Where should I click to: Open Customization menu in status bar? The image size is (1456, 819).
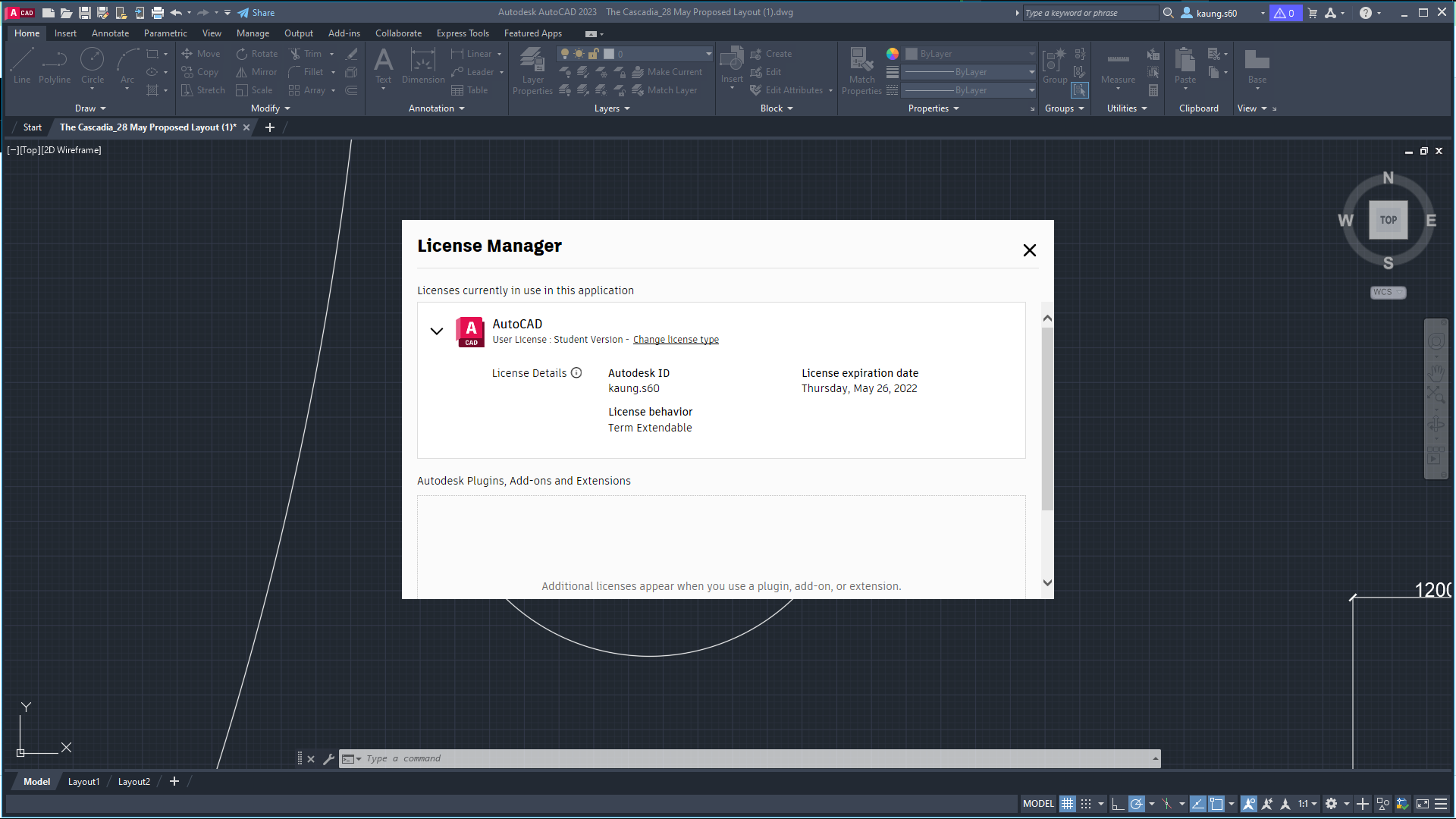(1441, 804)
